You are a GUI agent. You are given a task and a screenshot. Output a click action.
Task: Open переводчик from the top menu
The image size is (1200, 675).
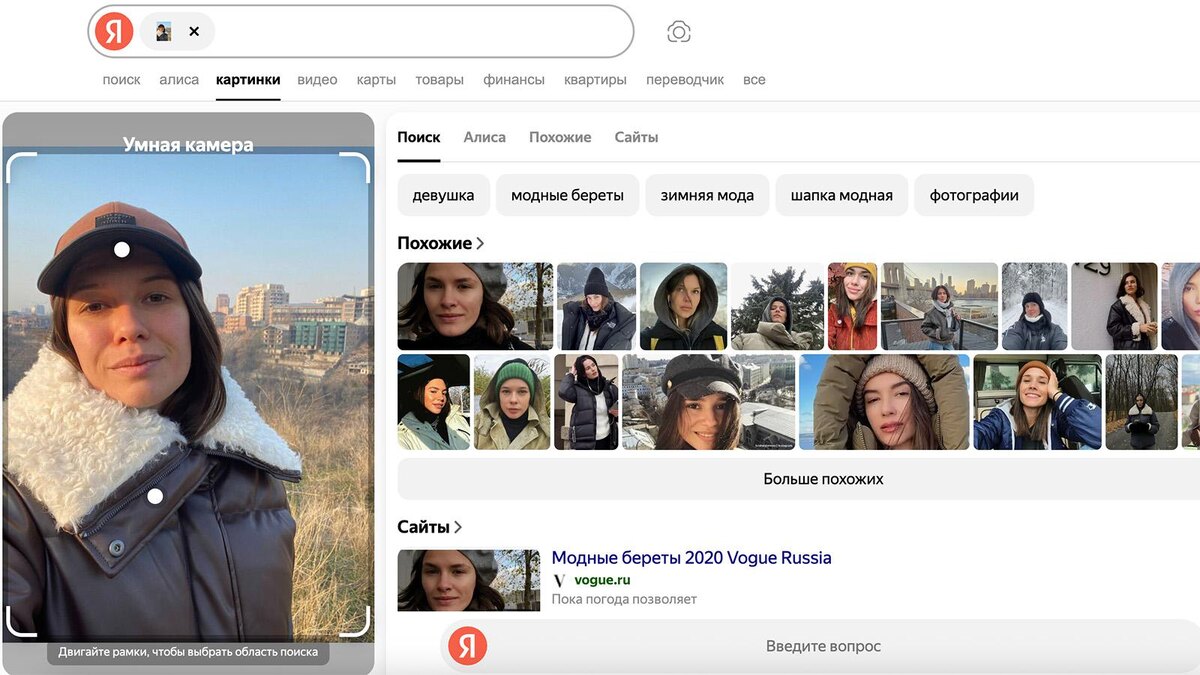(685, 79)
